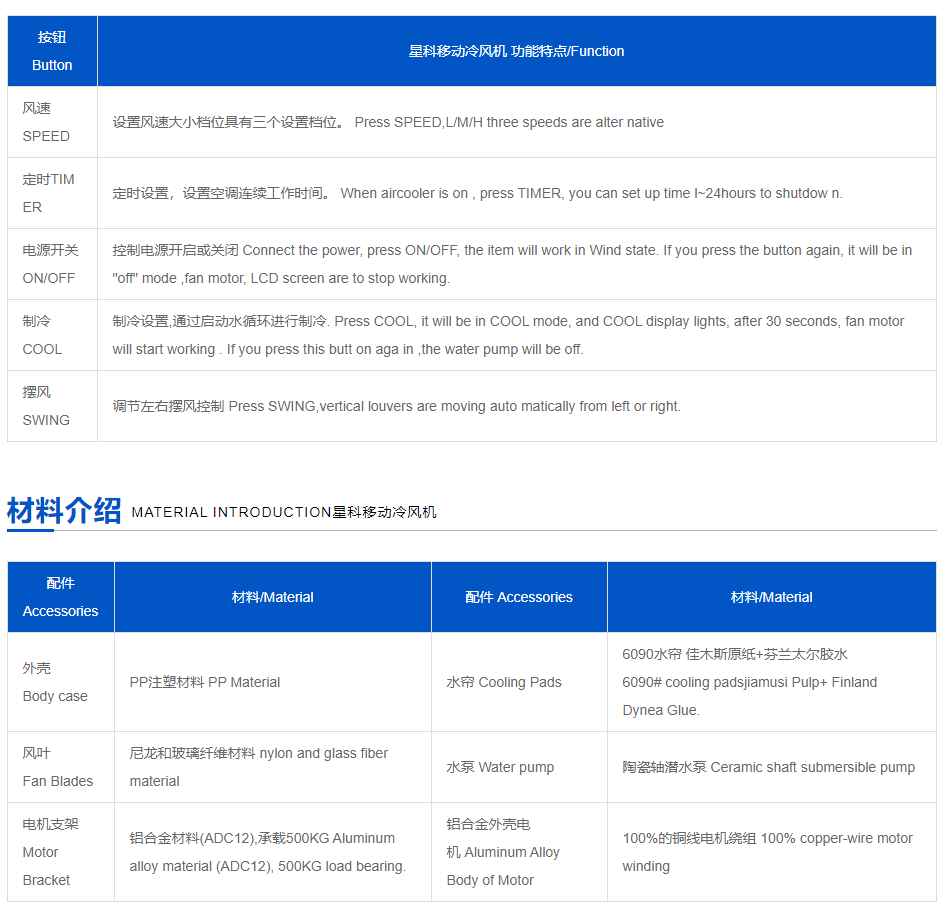This screenshot has height=915, width=942.
Task: Select the '风叶 Fan Blades' cell
Action: click(61, 767)
